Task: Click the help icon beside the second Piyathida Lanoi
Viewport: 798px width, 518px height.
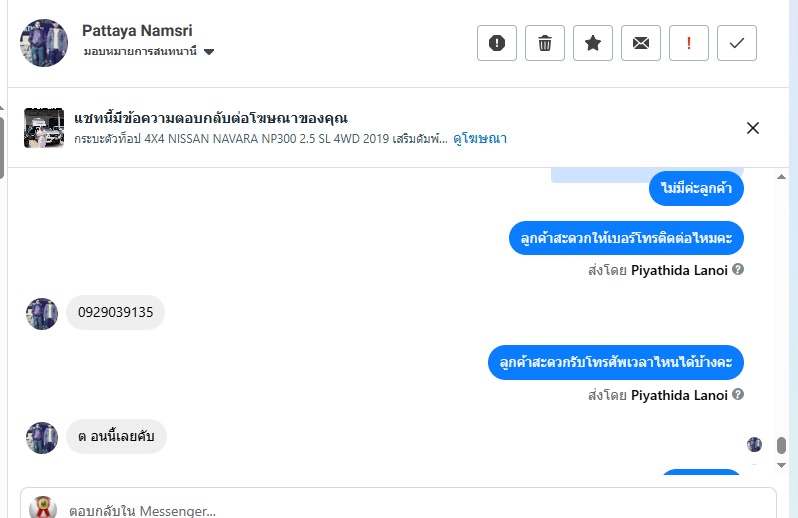Action: click(x=738, y=395)
